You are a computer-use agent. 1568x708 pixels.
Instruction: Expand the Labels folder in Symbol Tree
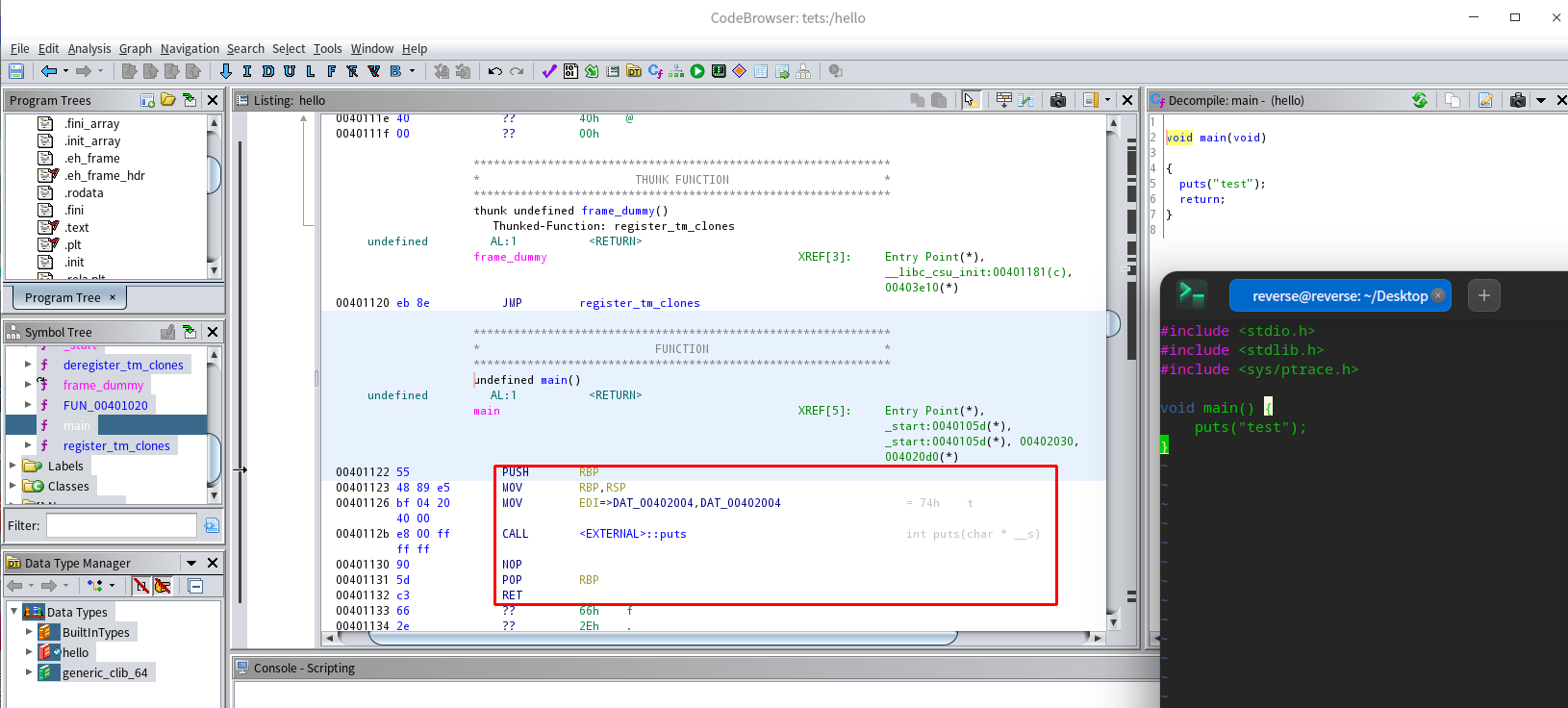(13, 466)
